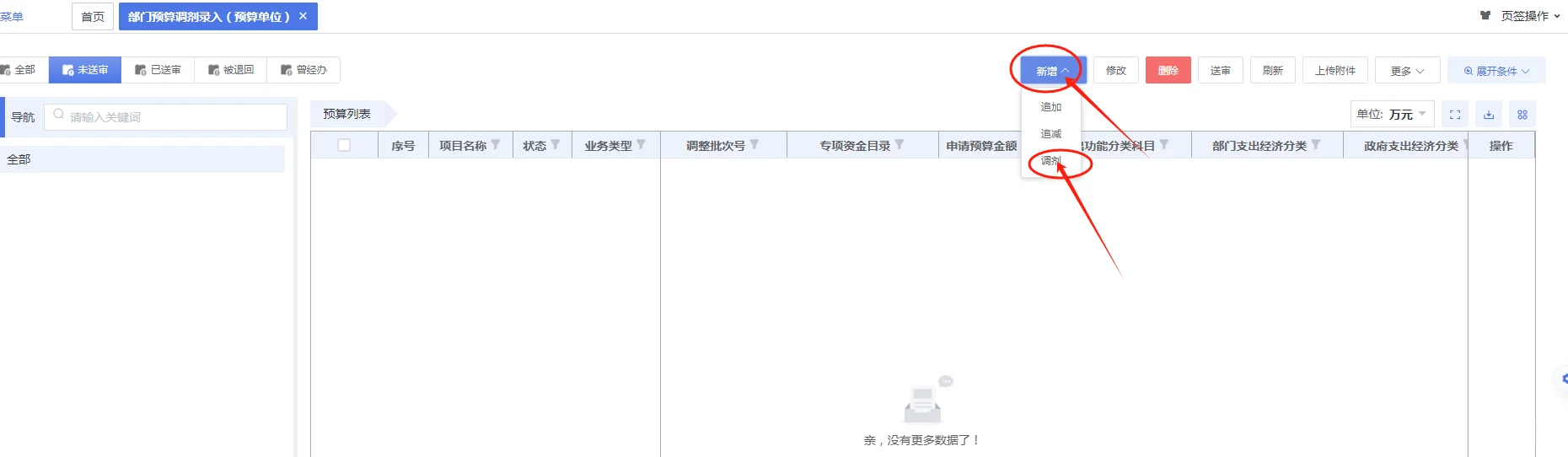Viewport: 1568px width, 457px height.
Task: Click the column layout grid icon
Action: point(1522,115)
